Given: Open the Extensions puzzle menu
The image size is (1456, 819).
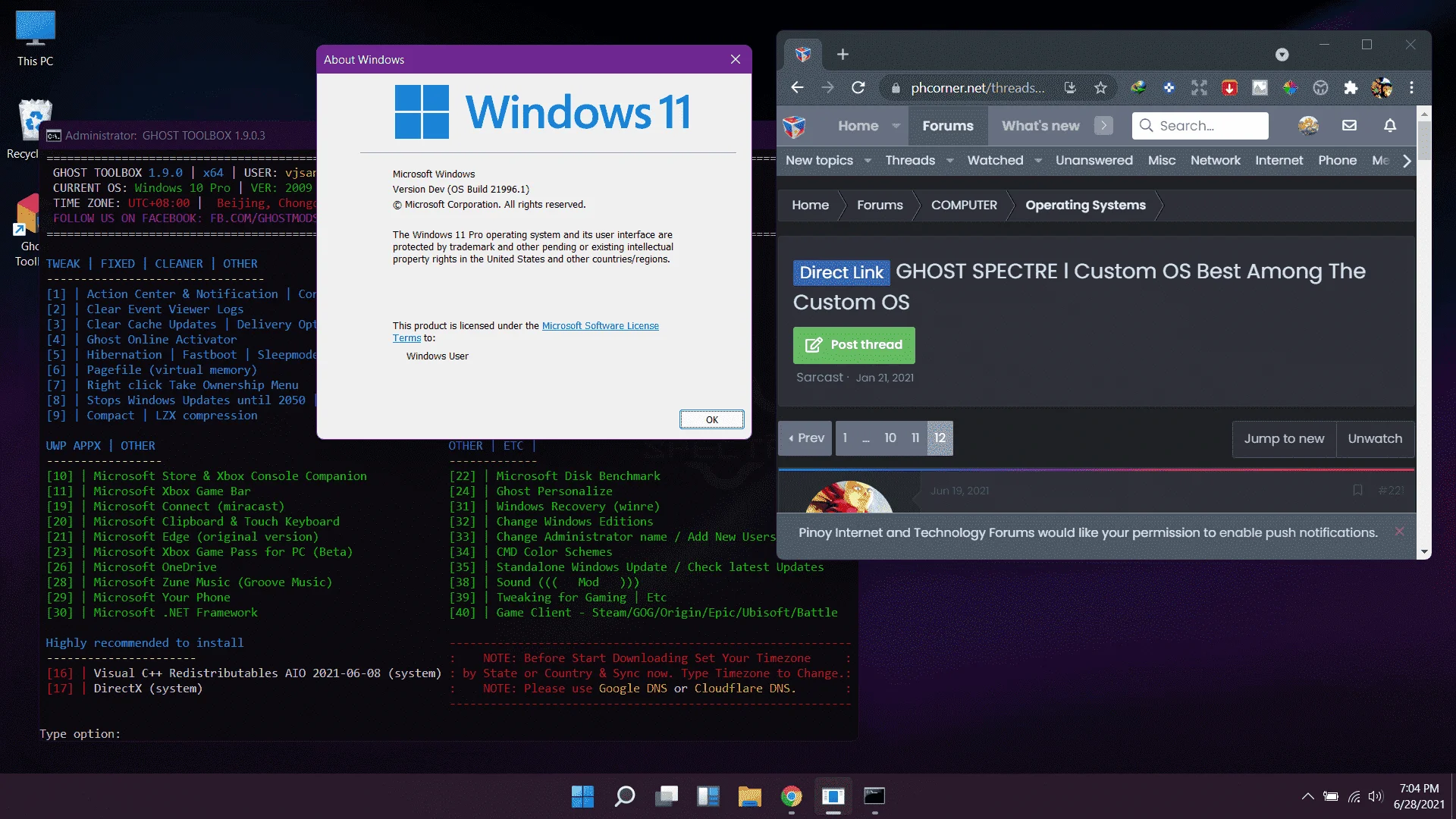Looking at the screenshot, I should (x=1351, y=88).
